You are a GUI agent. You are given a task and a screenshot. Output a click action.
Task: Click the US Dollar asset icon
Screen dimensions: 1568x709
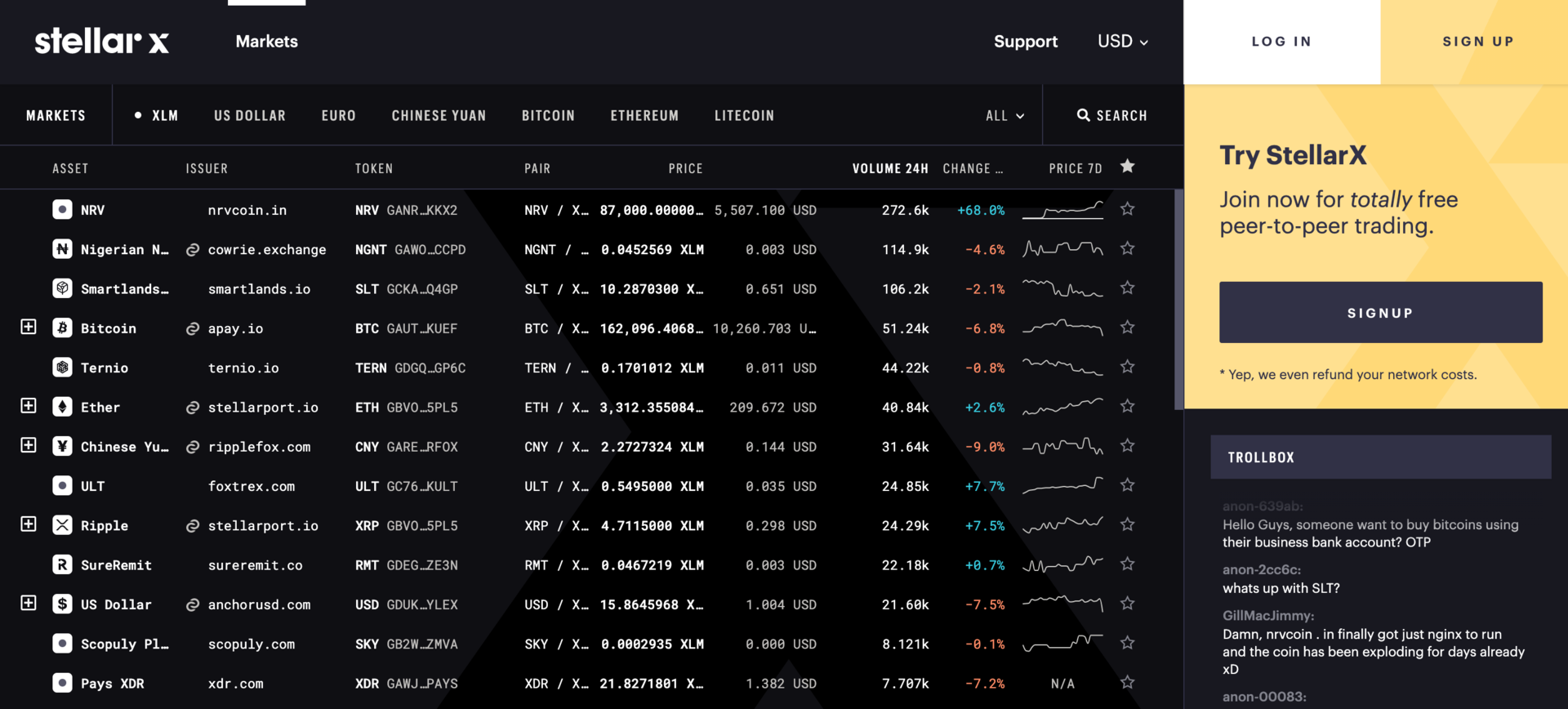tap(62, 604)
